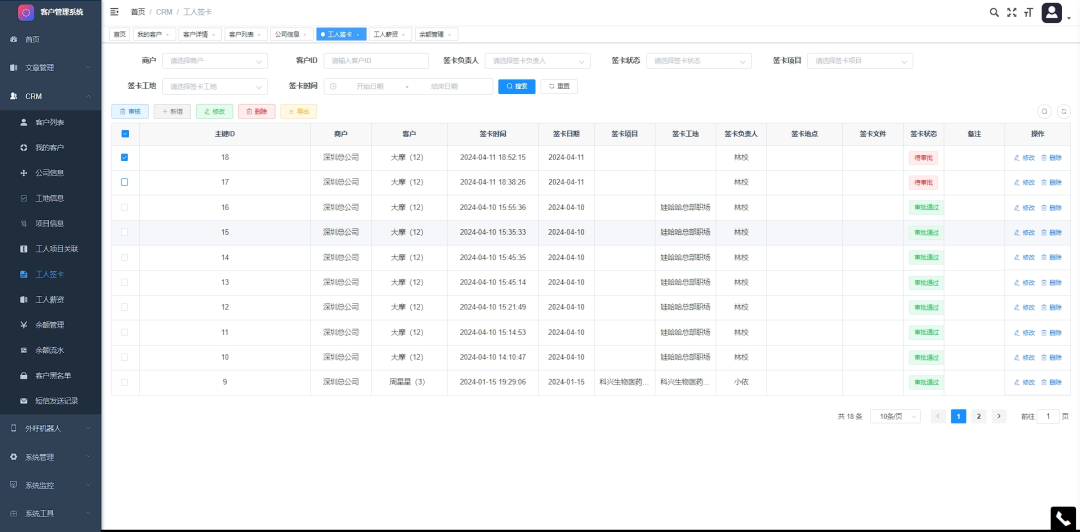
Task: Switch to the 工人薪资 tab
Action: click(388, 34)
